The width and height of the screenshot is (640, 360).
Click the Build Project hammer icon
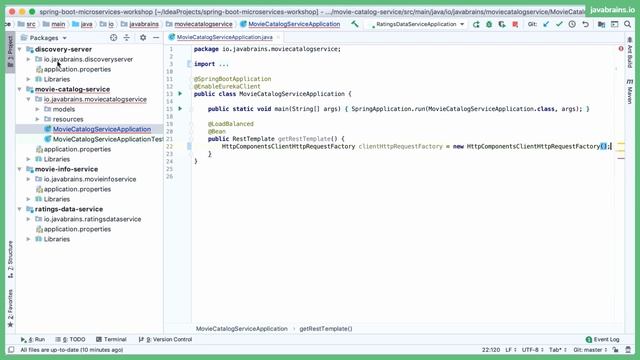coord(355,24)
